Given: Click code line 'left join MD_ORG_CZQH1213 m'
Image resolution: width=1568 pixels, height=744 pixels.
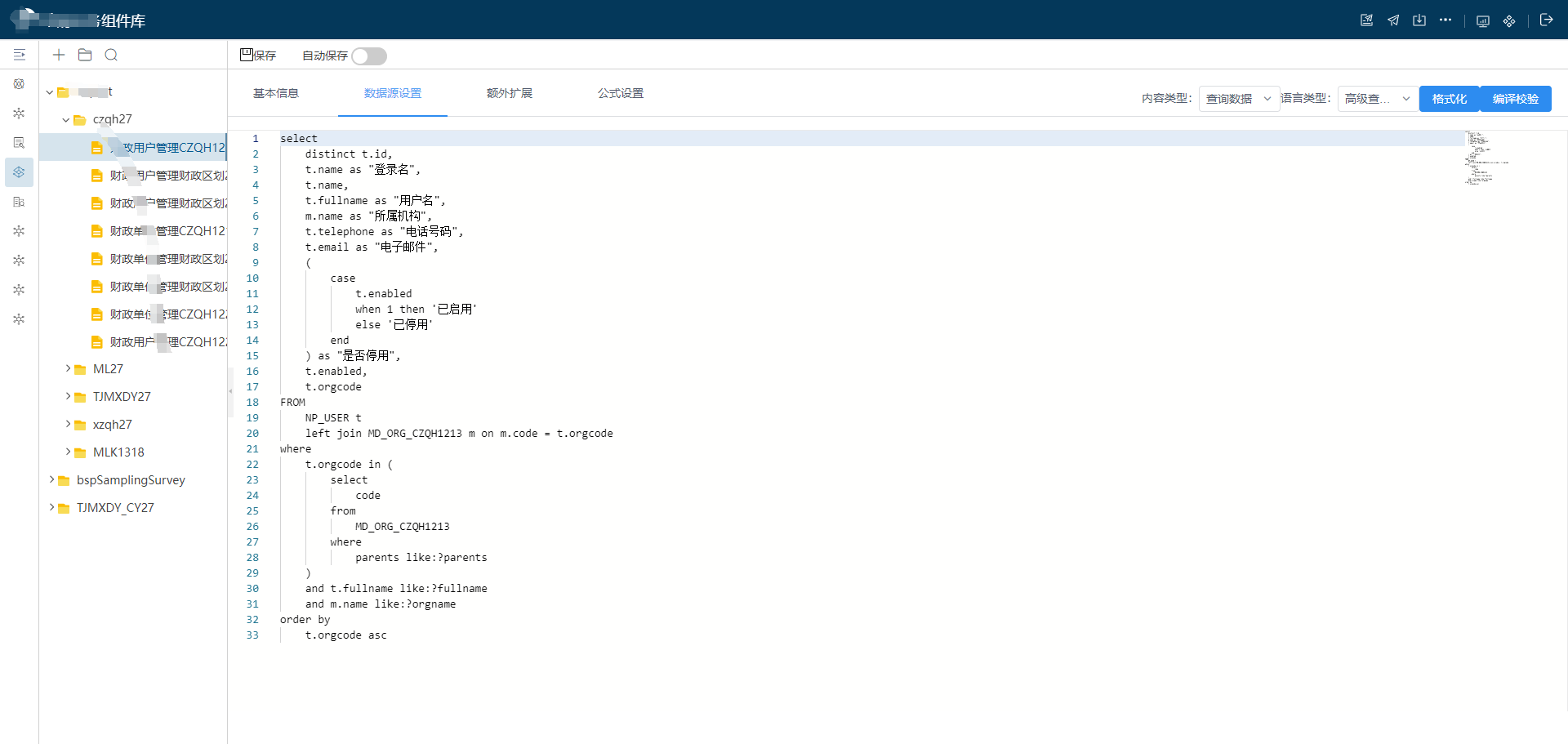Looking at the screenshot, I should click(x=459, y=434).
